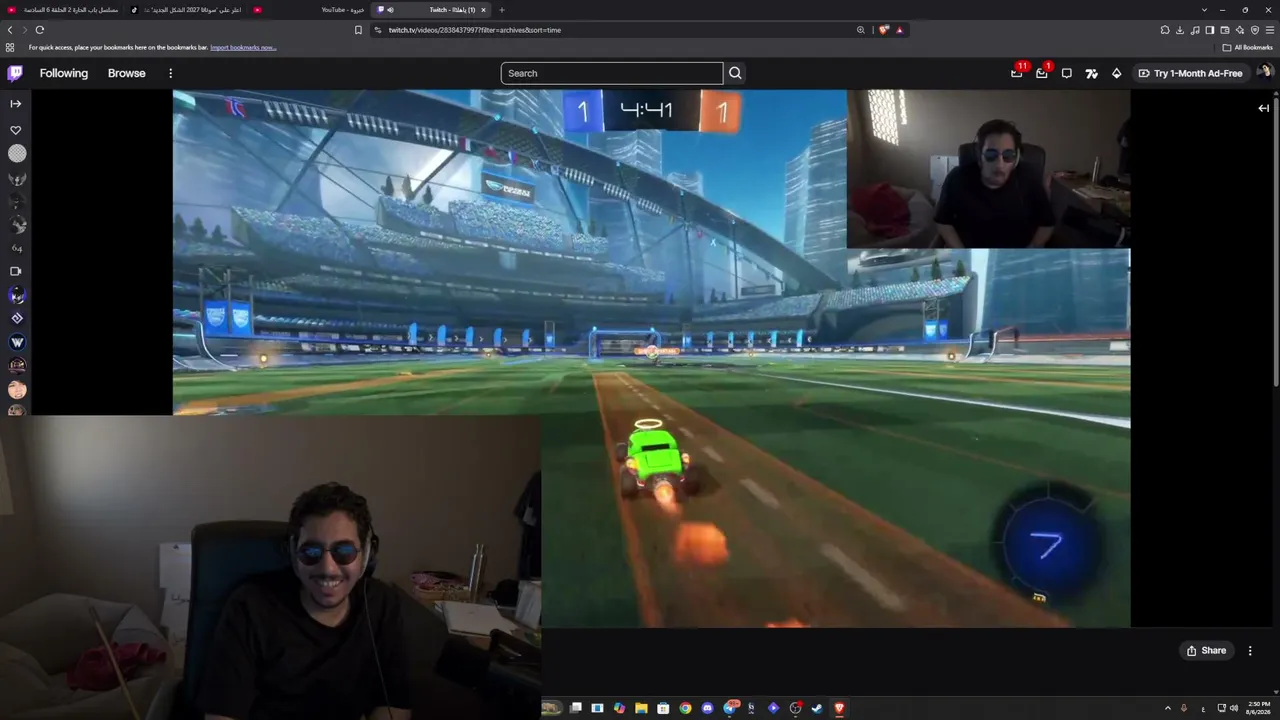
Task: Reload the current page
Action: 40,30
